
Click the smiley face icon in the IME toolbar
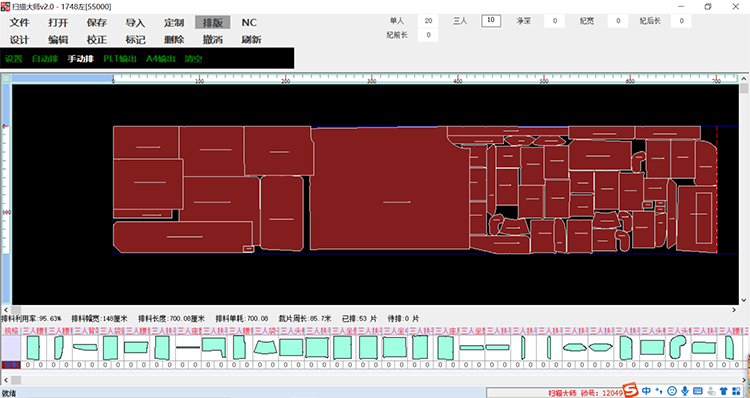(x=672, y=391)
